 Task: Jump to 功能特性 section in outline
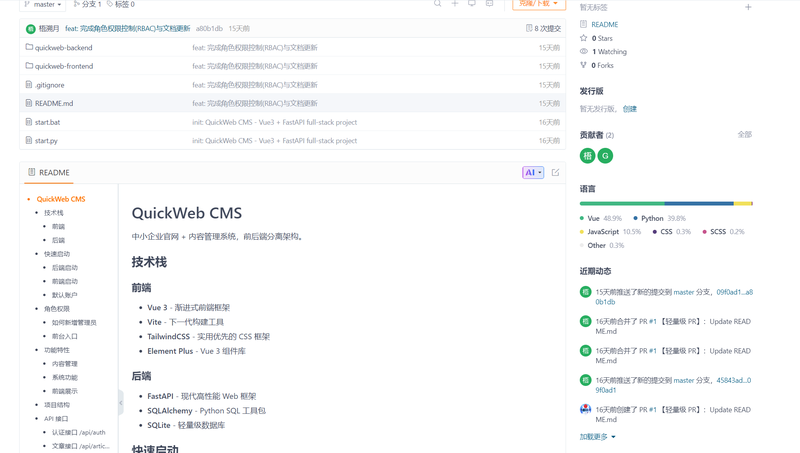click(x=57, y=350)
